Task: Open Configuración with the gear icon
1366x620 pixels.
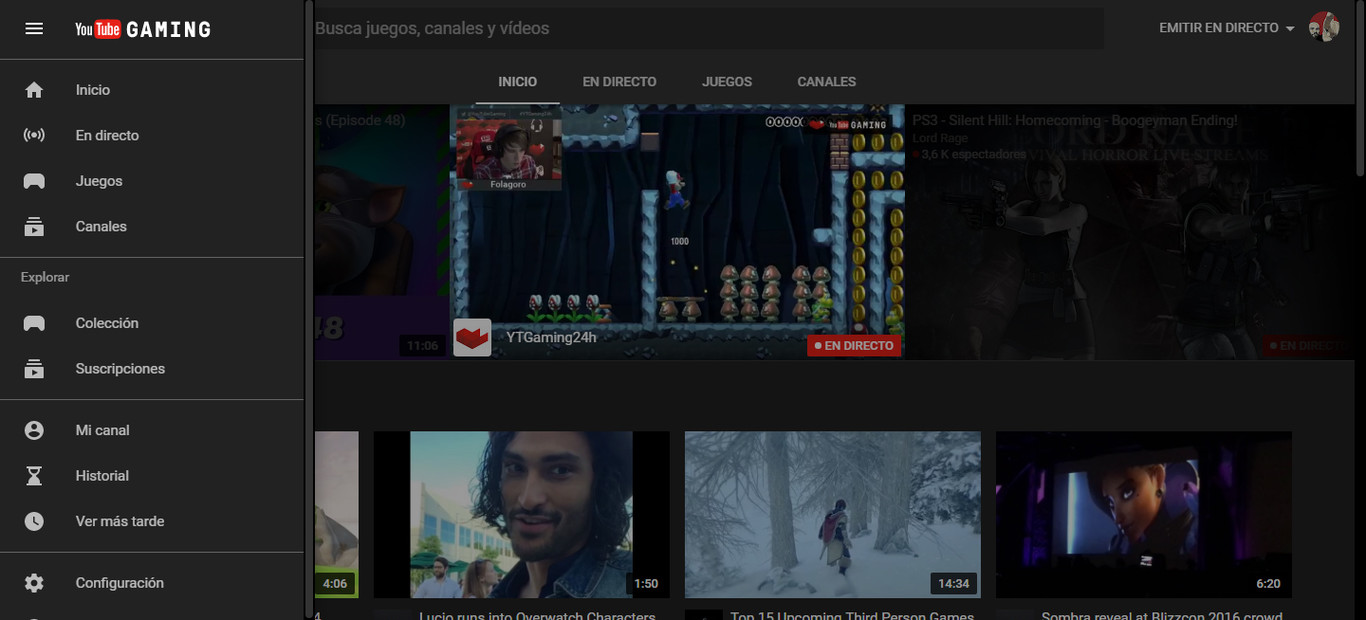Action: [33, 582]
